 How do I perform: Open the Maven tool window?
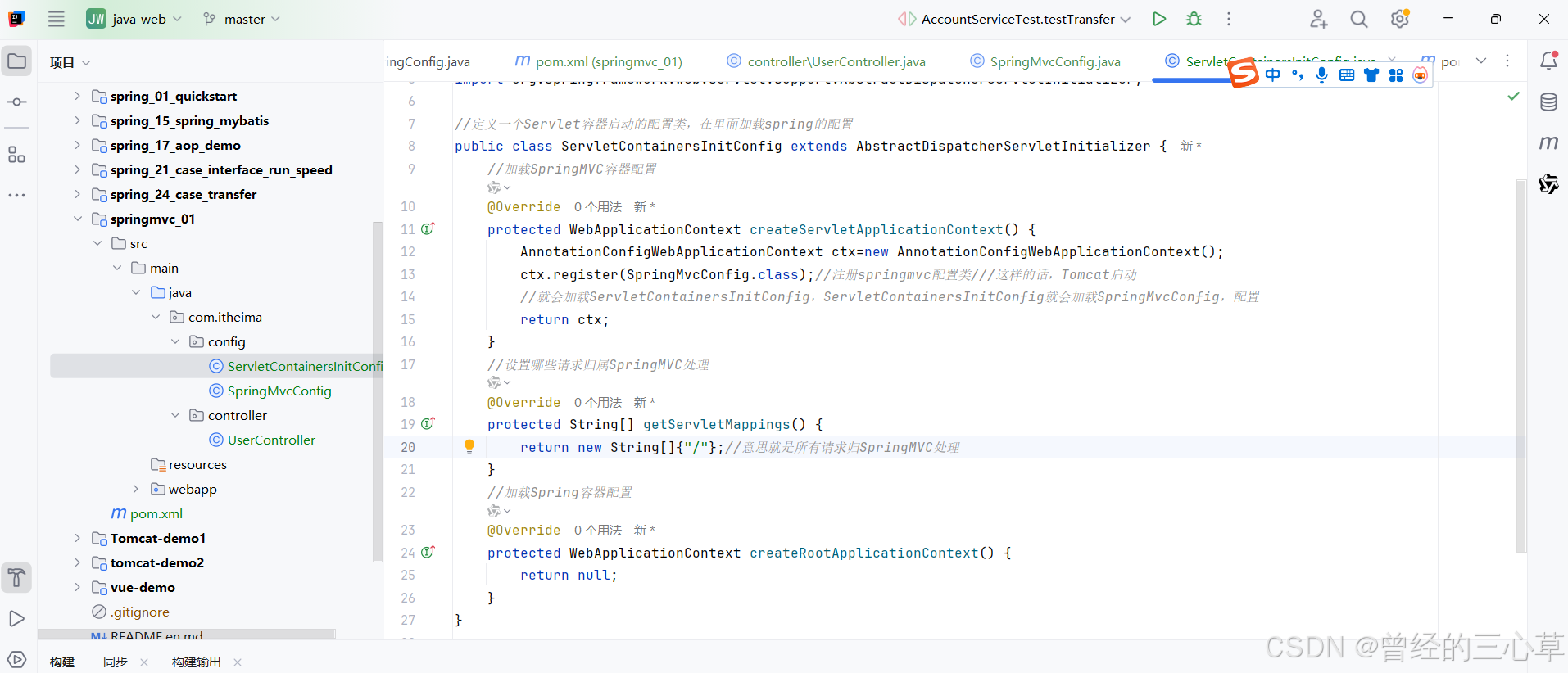1548,142
